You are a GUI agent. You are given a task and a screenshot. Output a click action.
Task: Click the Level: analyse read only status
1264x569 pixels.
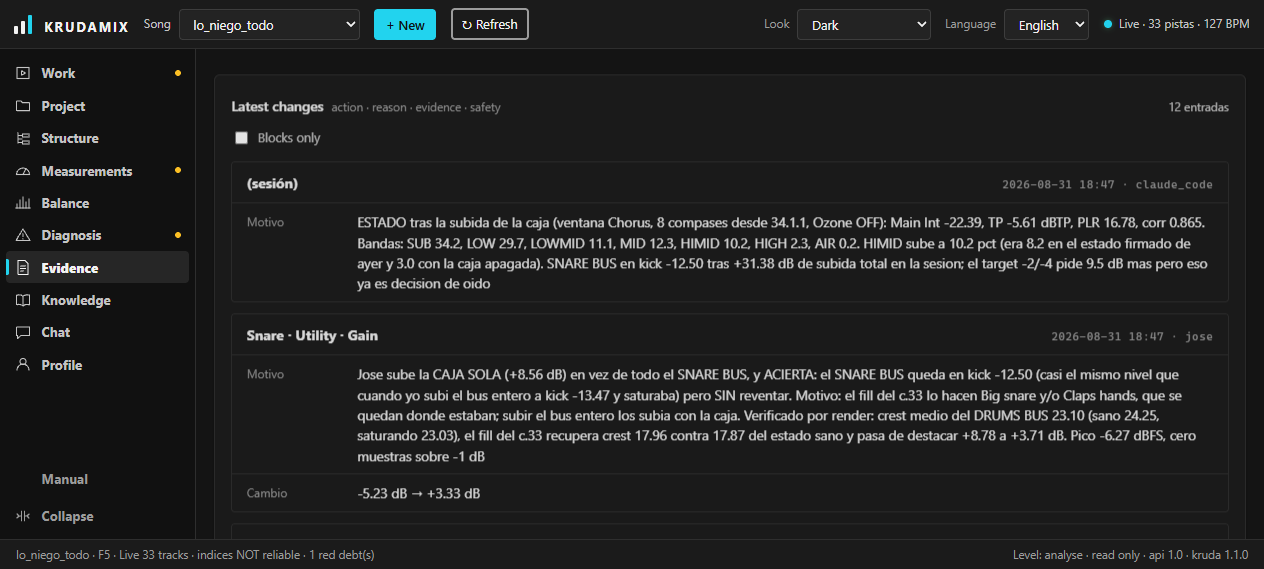(x=1130, y=554)
